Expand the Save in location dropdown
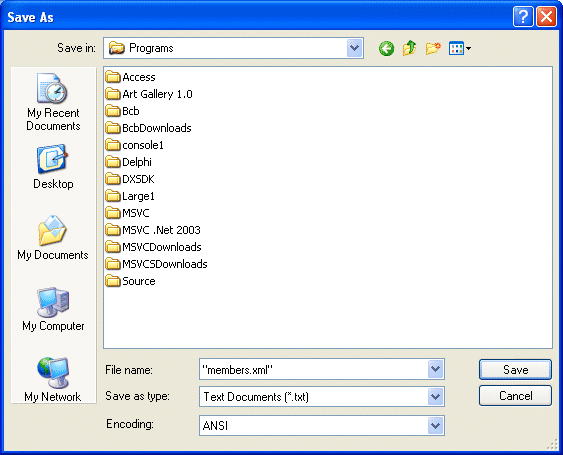The width and height of the screenshot is (563, 455). click(354, 48)
